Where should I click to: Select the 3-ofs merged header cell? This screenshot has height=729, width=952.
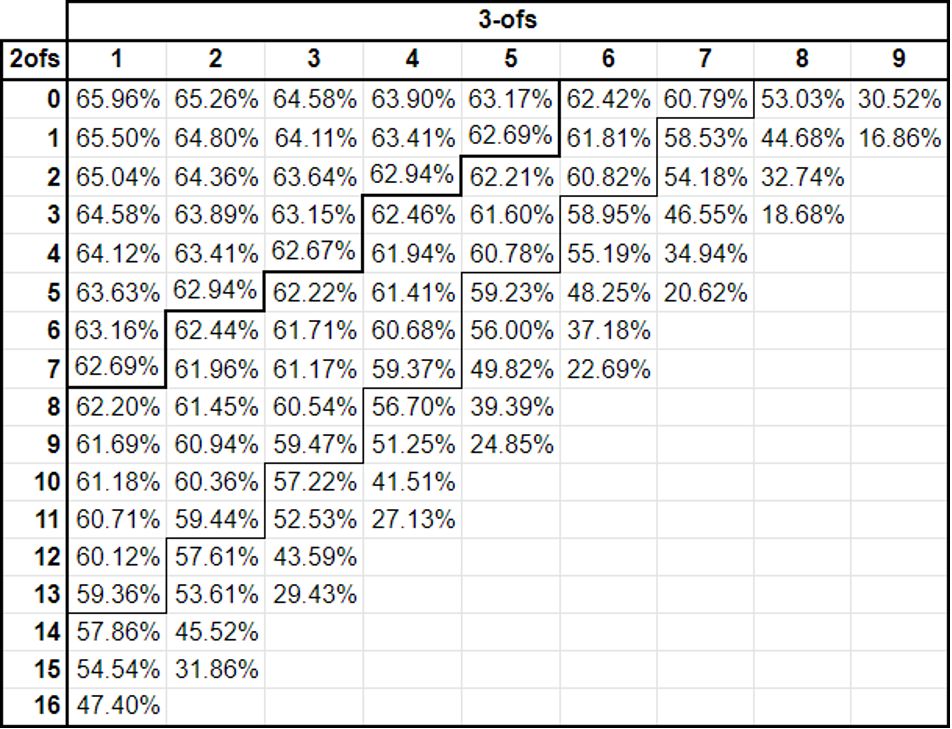508,20
